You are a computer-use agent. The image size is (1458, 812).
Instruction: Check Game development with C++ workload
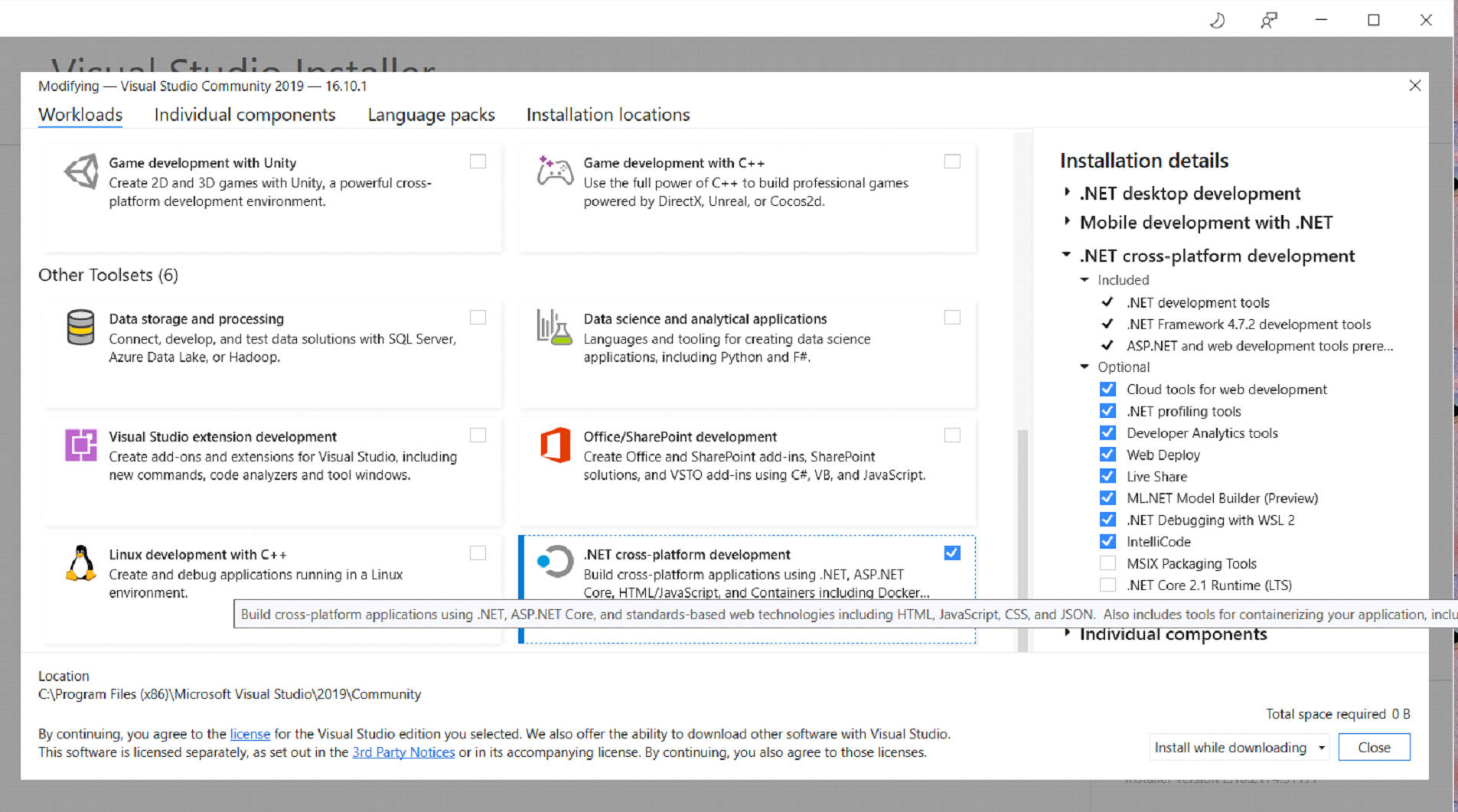[x=952, y=161]
